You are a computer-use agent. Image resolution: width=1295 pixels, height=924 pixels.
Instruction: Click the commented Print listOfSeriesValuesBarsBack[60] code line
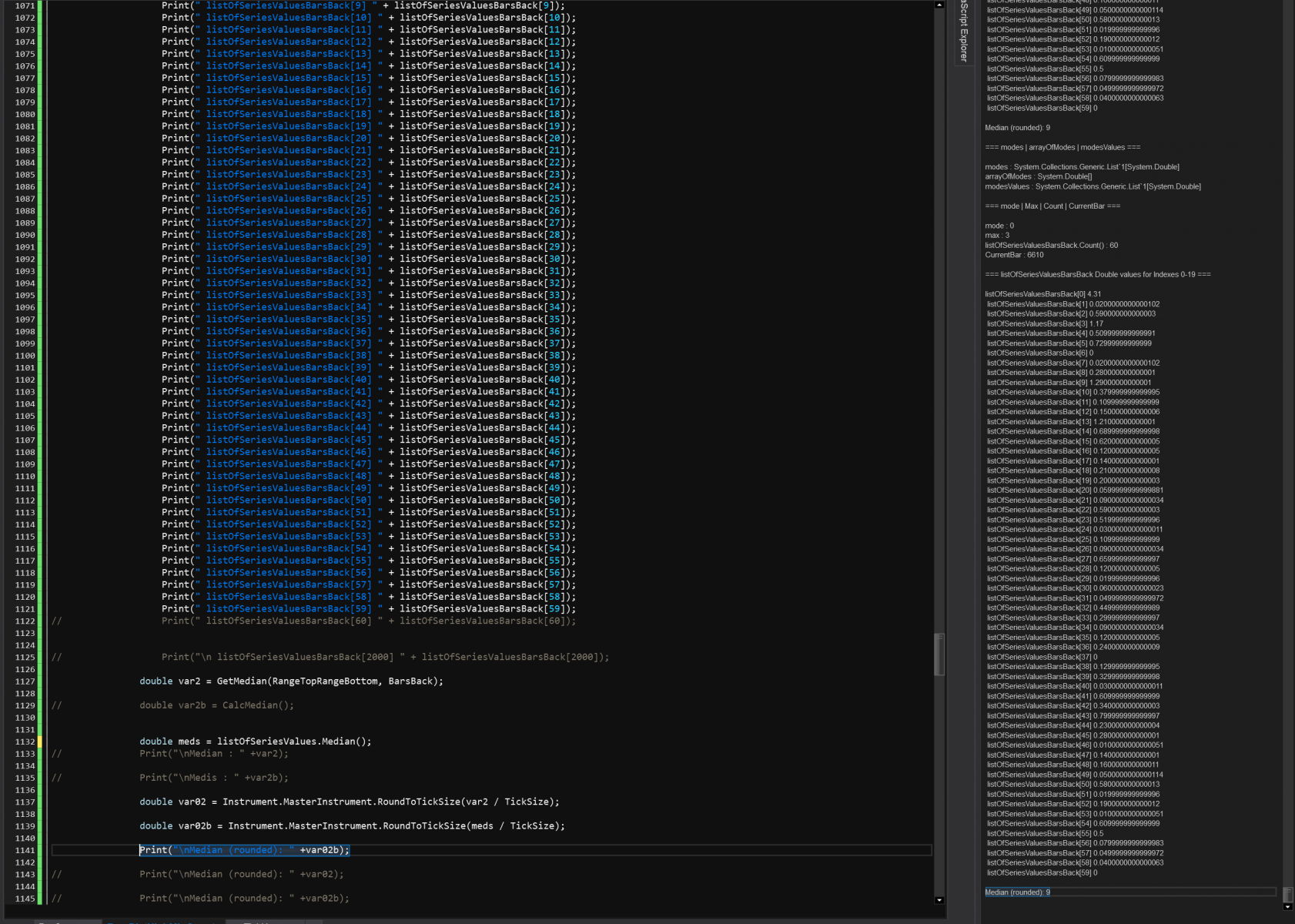(369, 621)
